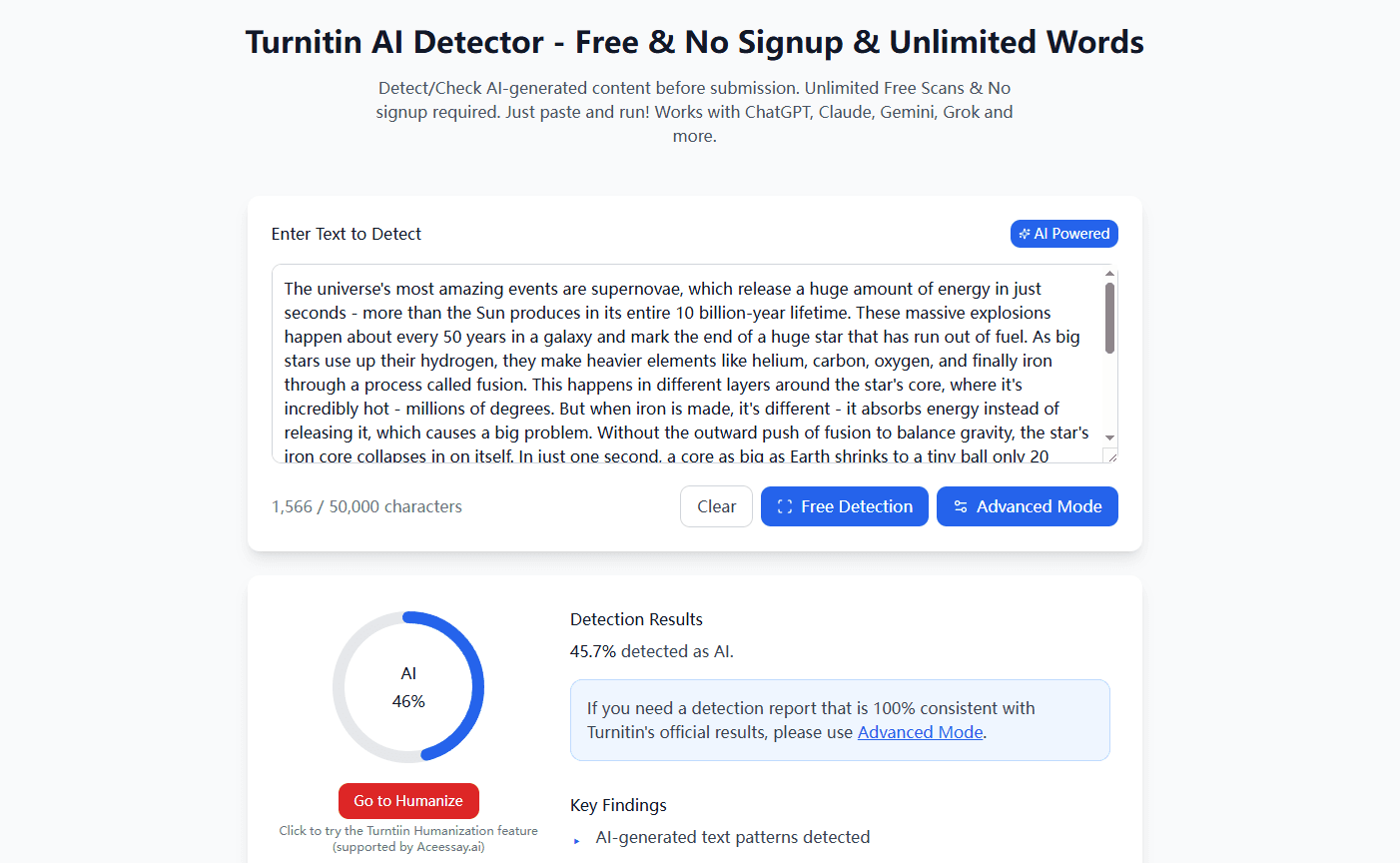
Task: Click the textarea scrollbar thumb
Action: point(1109,318)
